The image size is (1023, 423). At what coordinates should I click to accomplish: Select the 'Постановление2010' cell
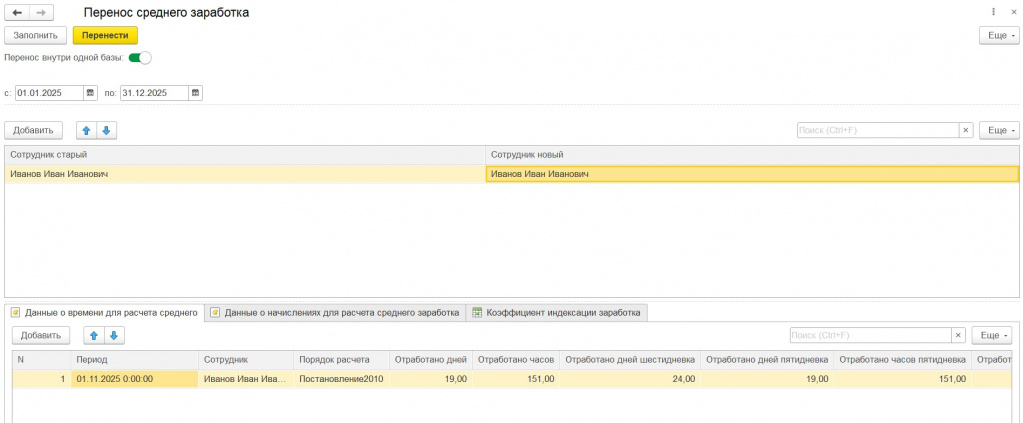[x=341, y=379]
